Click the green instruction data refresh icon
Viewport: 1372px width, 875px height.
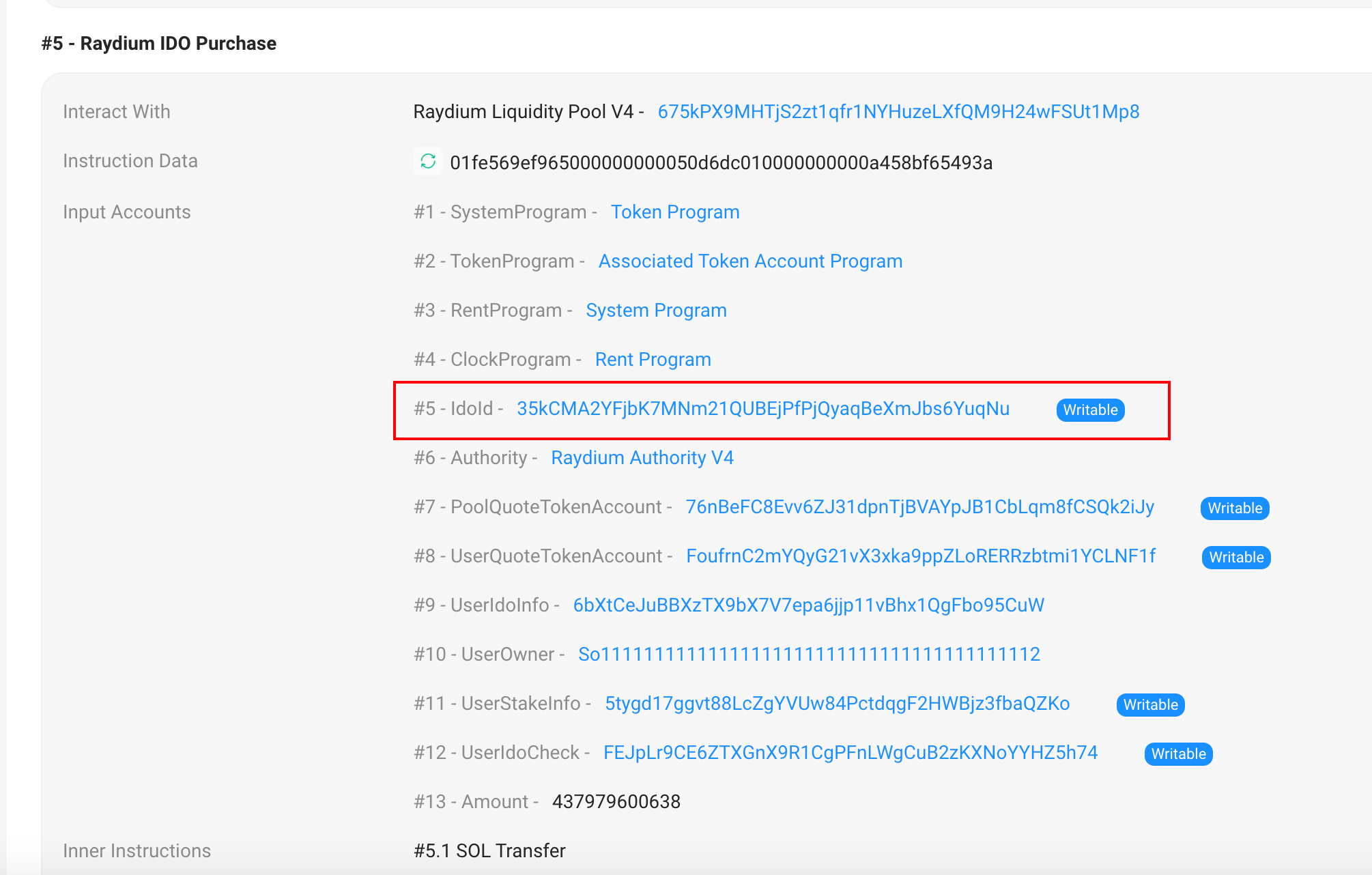pos(428,162)
